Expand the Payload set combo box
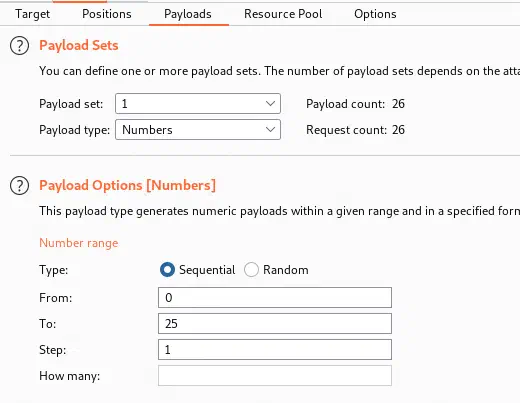 [x=198, y=104]
